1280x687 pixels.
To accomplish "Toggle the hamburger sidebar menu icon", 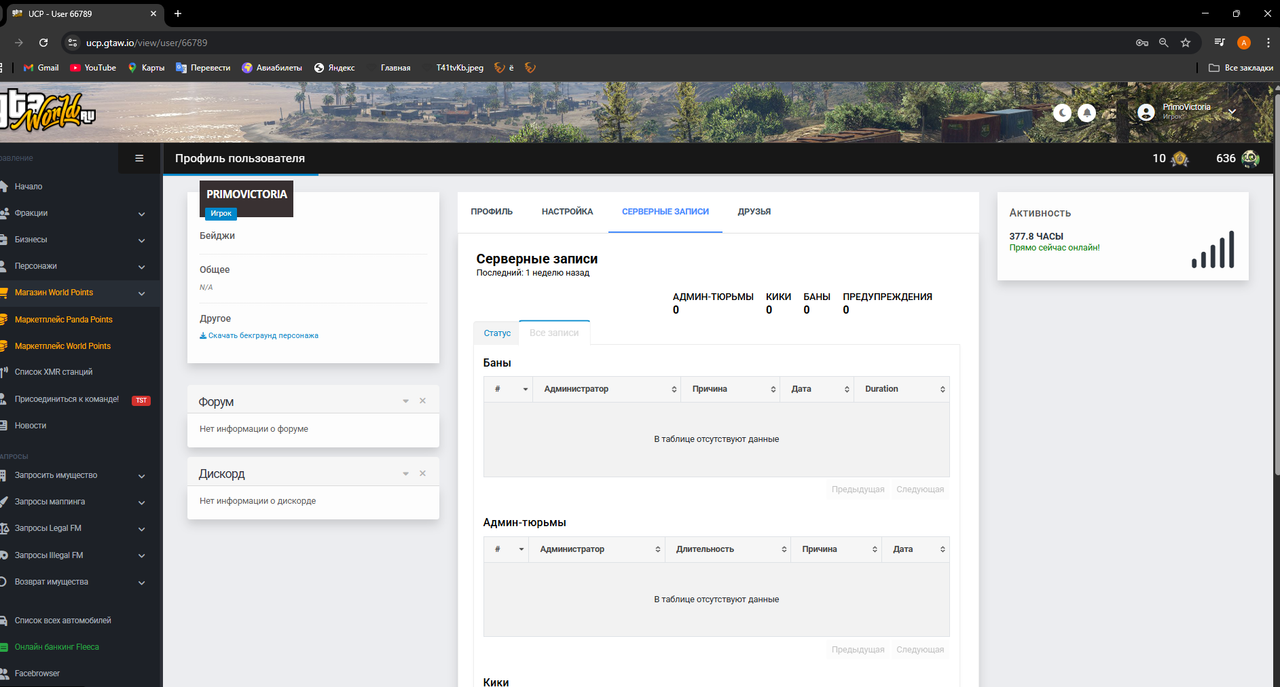I will [139, 158].
